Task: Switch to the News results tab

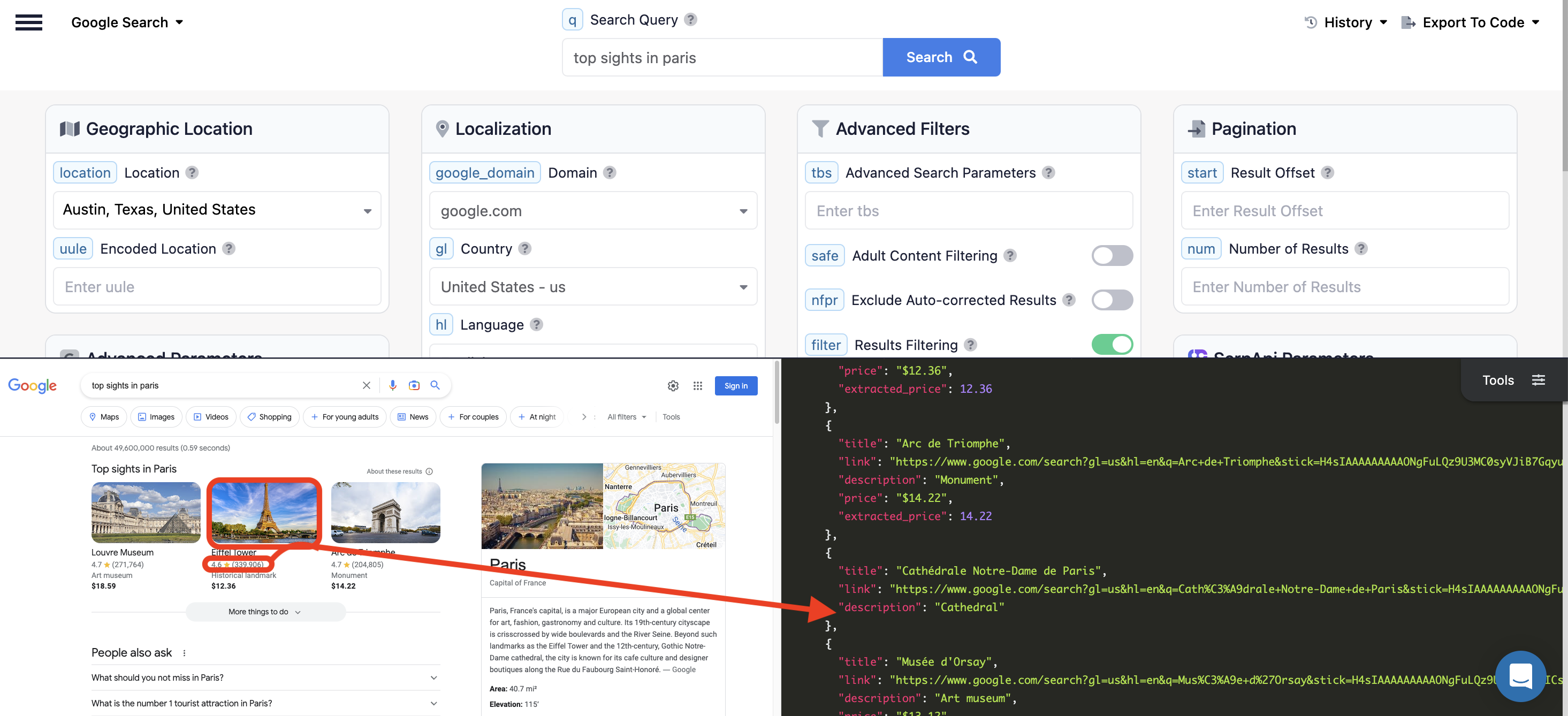Action: 413,416
